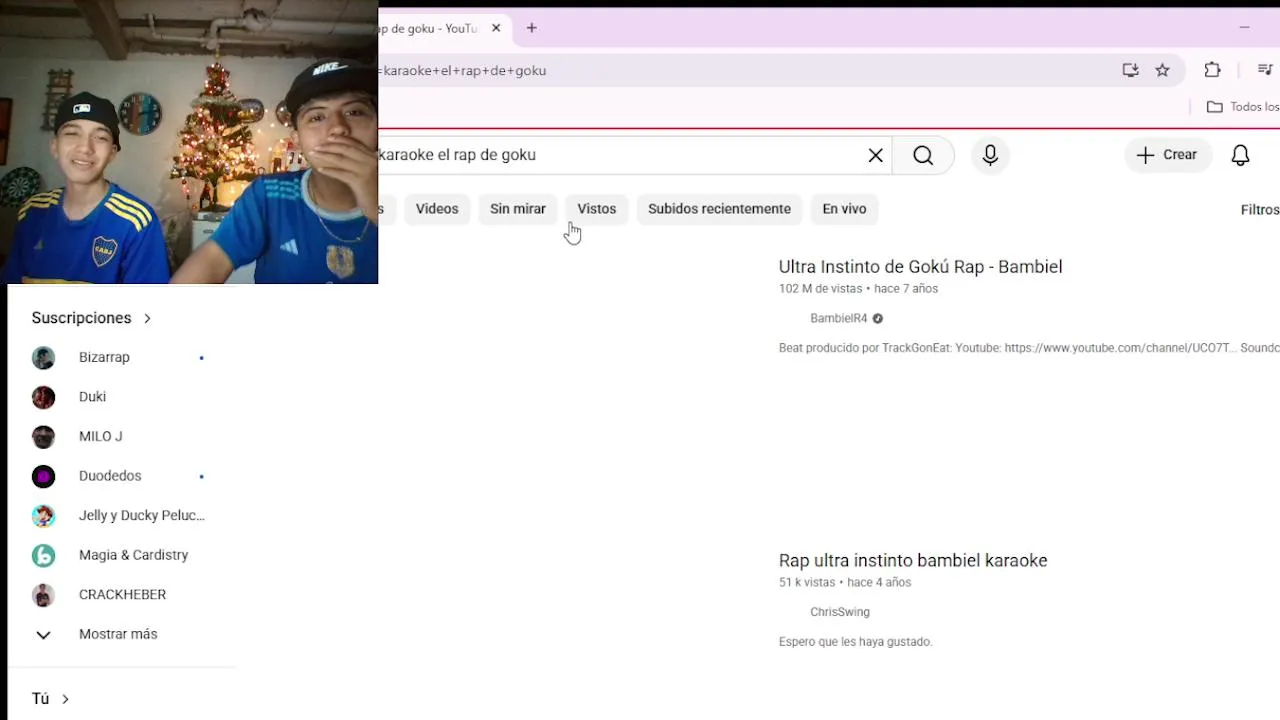Open the install app icon in address bar
This screenshot has height=720, width=1280.
[x=1130, y=70]
